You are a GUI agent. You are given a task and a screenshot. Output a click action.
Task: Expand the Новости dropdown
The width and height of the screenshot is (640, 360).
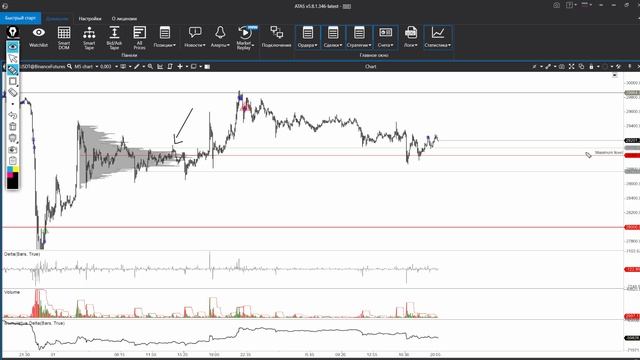pyautogui.click(x=195, y=38)
